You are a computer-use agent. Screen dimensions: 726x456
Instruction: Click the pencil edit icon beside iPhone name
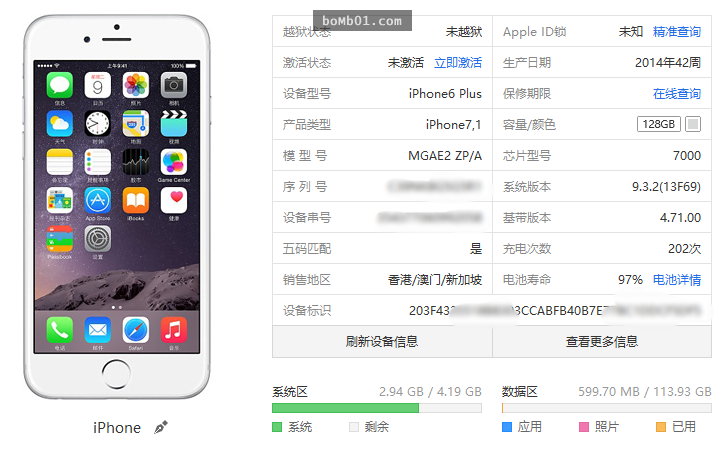coord(161,427)
